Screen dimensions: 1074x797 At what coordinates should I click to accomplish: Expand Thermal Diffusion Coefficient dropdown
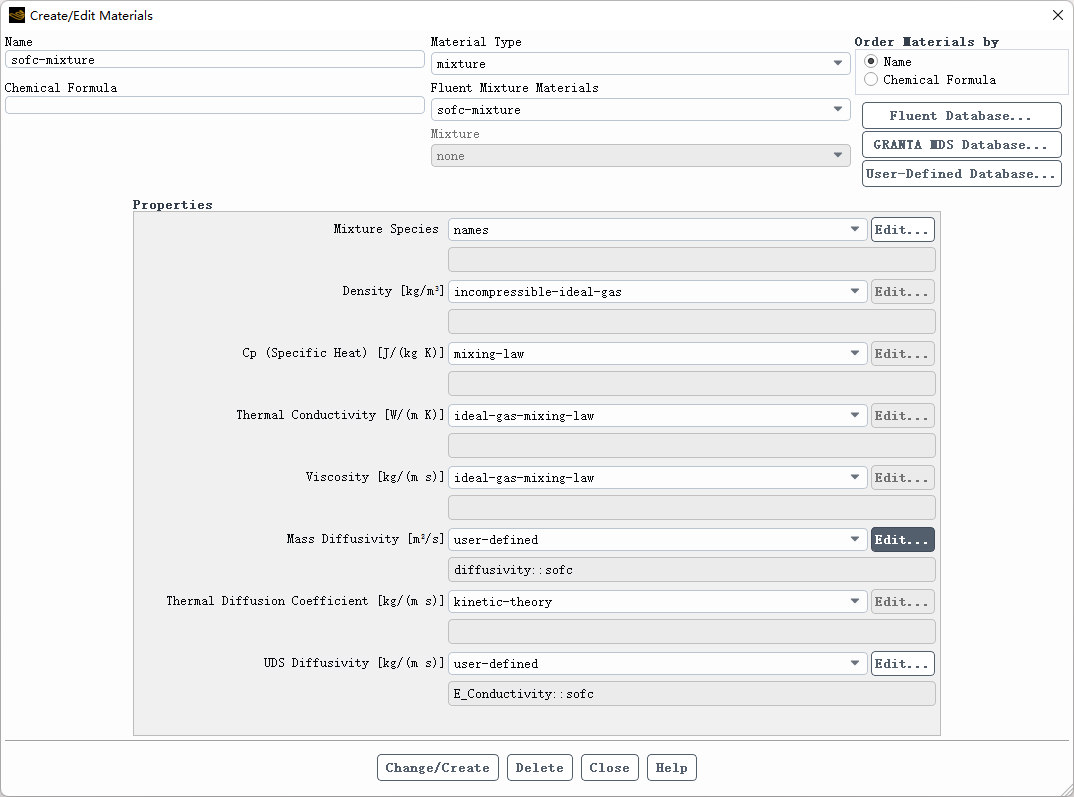click(656, 602)
